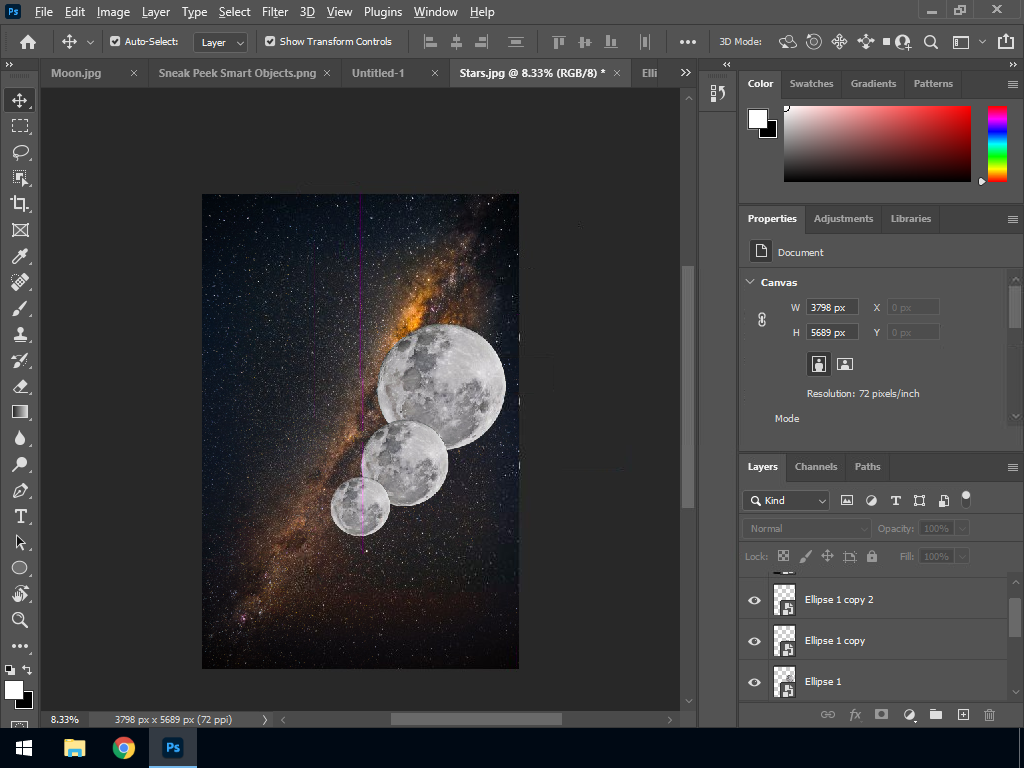The height and width of the screenshot is (768, 1024).
Task: Open the Kind filter dropdown
Action: point(786,500)
